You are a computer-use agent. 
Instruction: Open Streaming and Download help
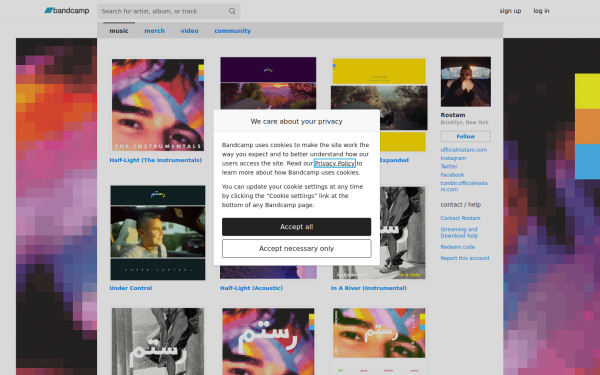459,233
